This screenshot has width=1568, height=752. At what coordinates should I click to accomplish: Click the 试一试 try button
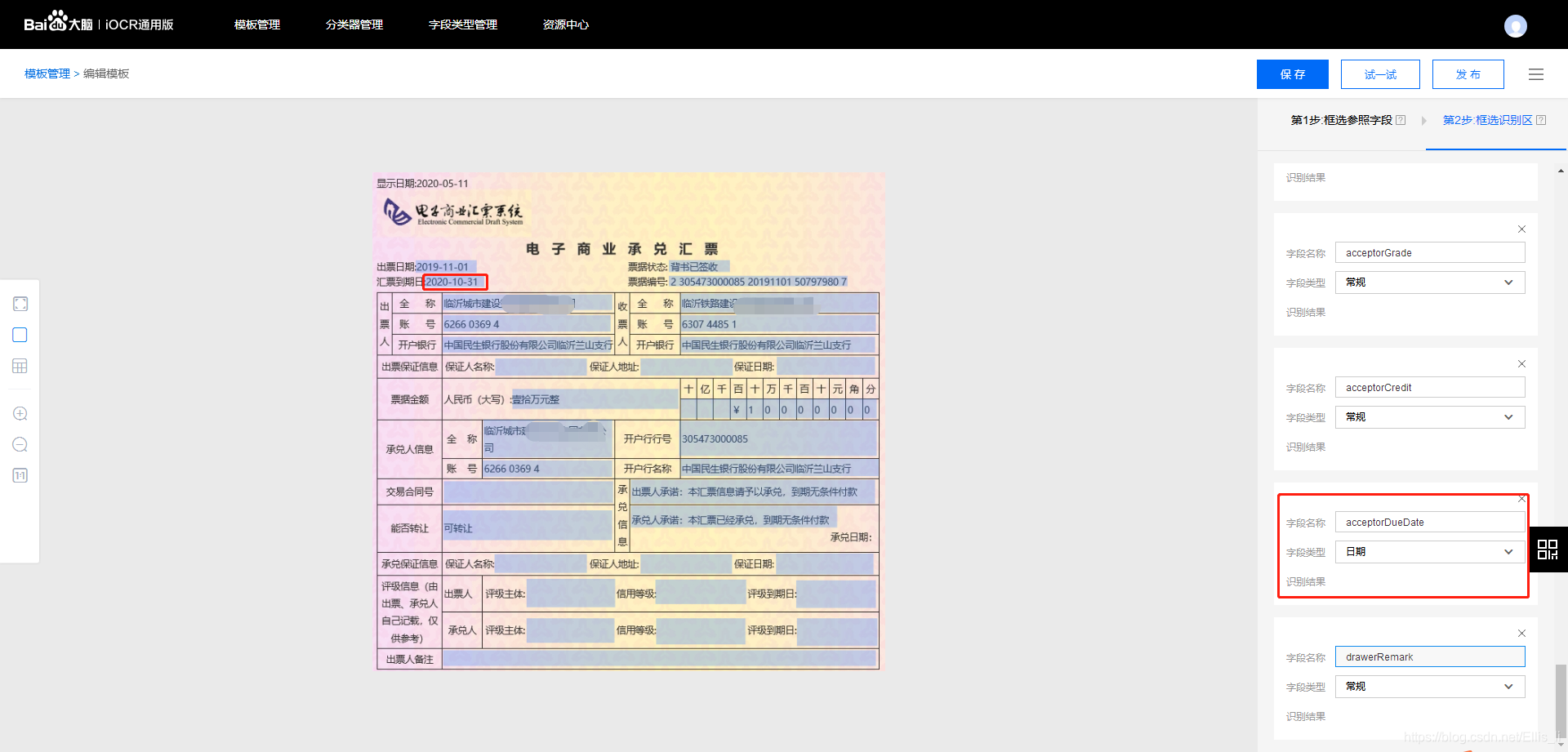point(1380,74)
